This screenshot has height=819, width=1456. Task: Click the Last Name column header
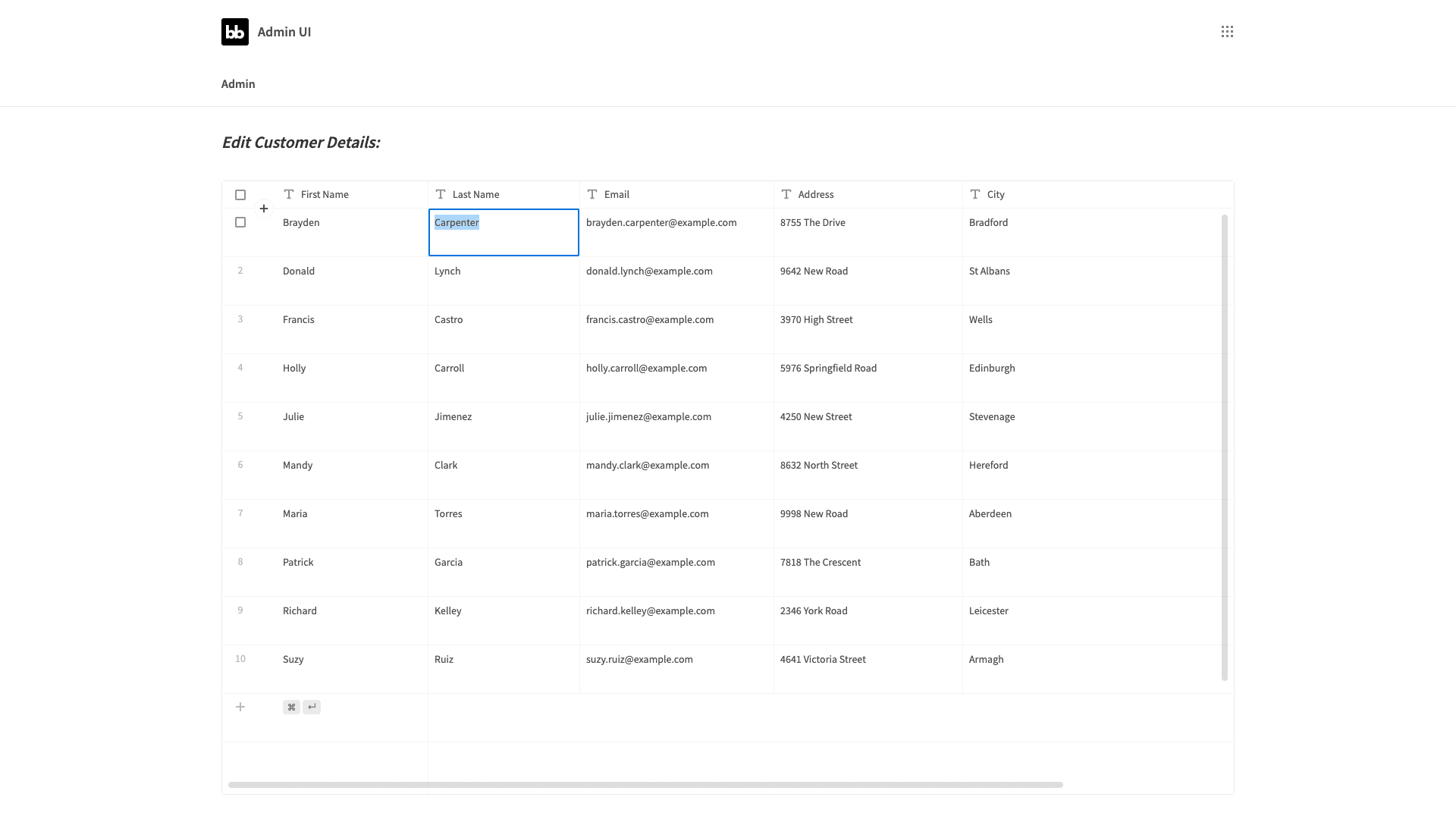pyautogui.click(x=504, y=194)
